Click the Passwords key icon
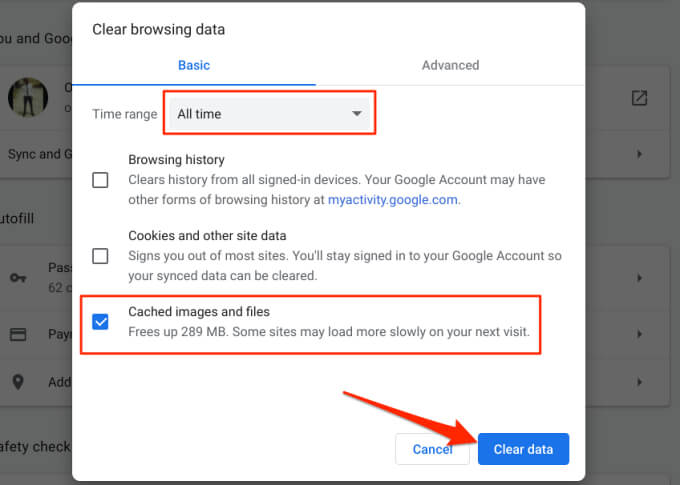680x485 pixels. 17,278
